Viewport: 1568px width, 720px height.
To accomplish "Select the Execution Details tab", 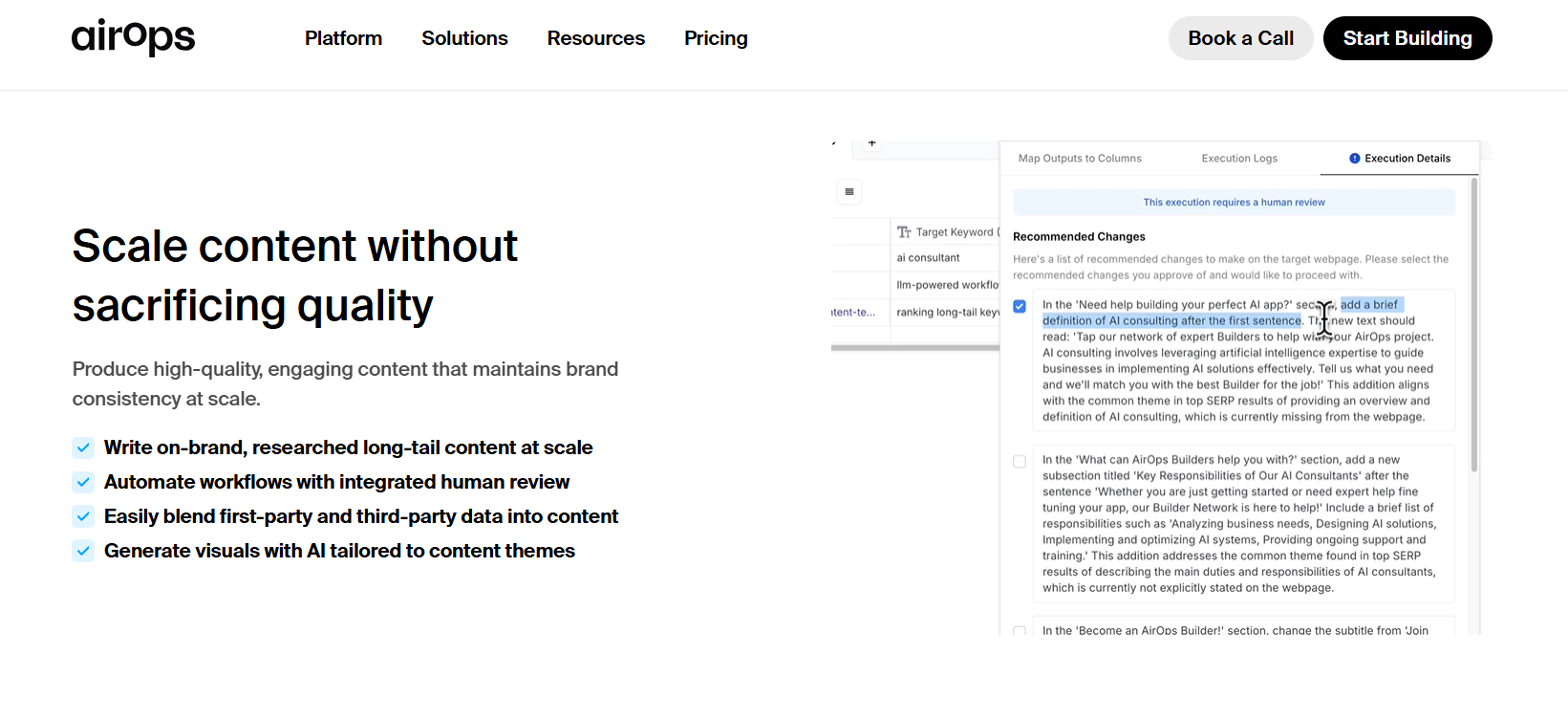I will (1400, 159).
